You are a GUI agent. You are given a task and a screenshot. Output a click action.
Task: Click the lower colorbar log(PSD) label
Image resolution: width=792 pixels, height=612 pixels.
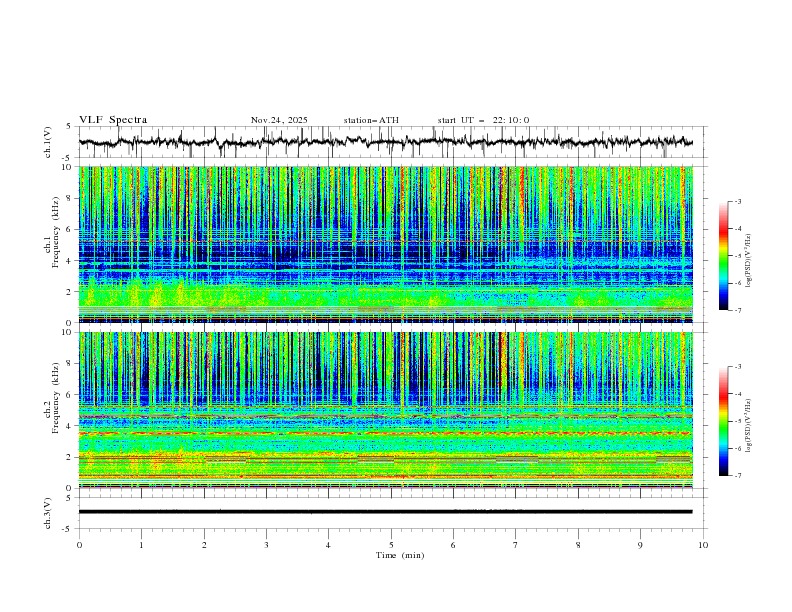(x=748, y=425)
